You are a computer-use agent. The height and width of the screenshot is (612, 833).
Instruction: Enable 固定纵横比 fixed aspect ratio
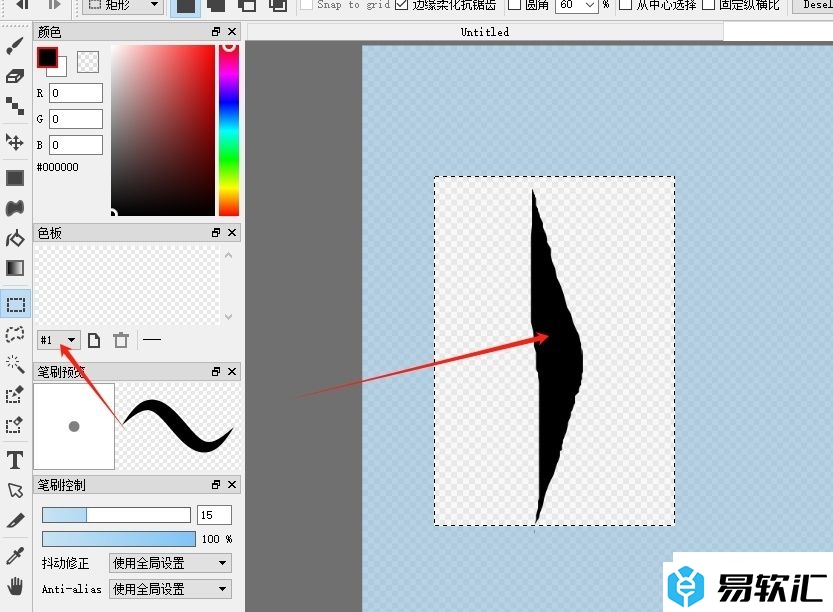pyautogui.click(x=709, y=5)
